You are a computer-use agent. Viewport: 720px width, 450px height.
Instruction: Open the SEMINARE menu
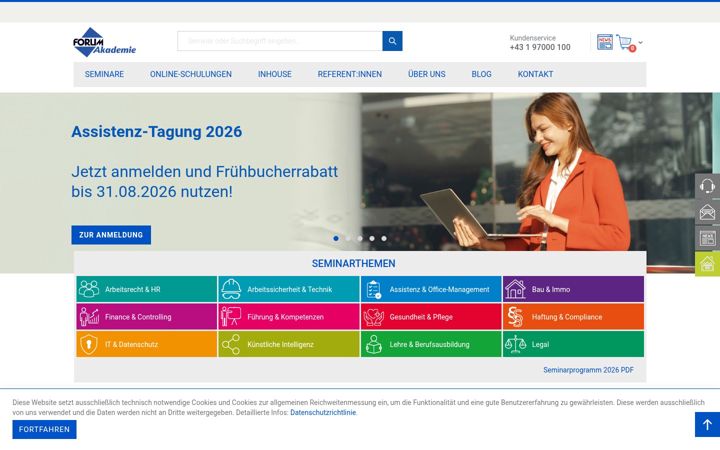pyautogui.click(x=104, y=74)
